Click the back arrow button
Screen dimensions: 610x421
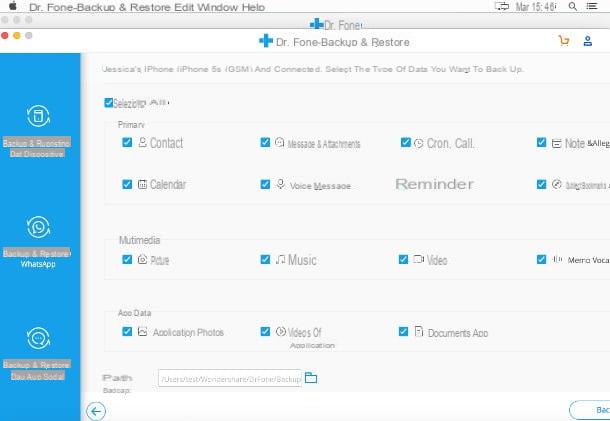click(x=96, y=411)
